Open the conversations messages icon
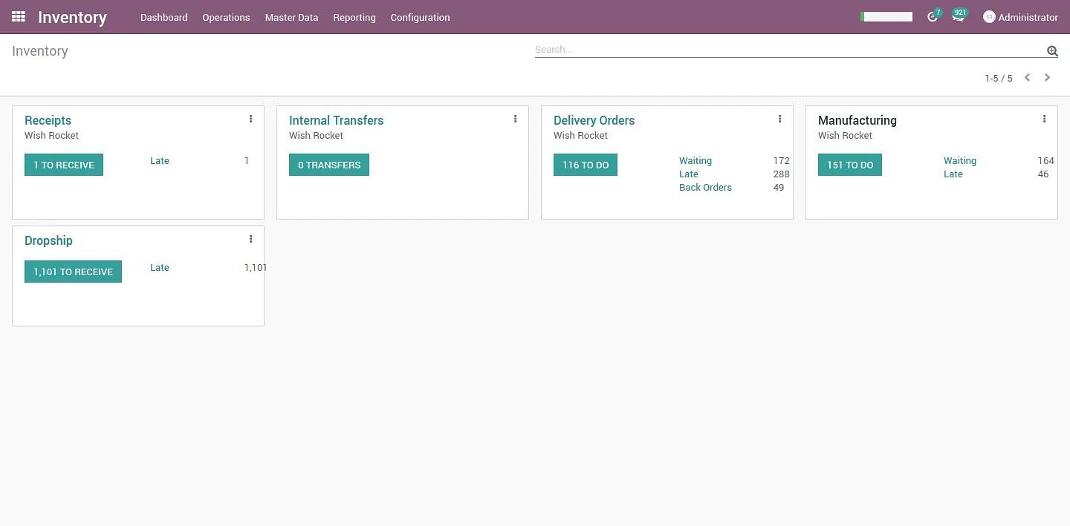This screenshot has width=1070, height=526. coord(958,17)
